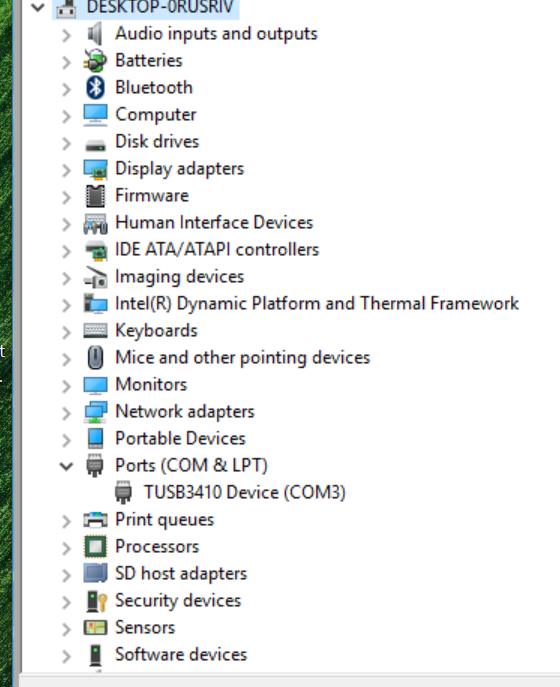The image size is (560, 687).
Task: Expand the Bluetooth chevron
Action: point(67,89)
